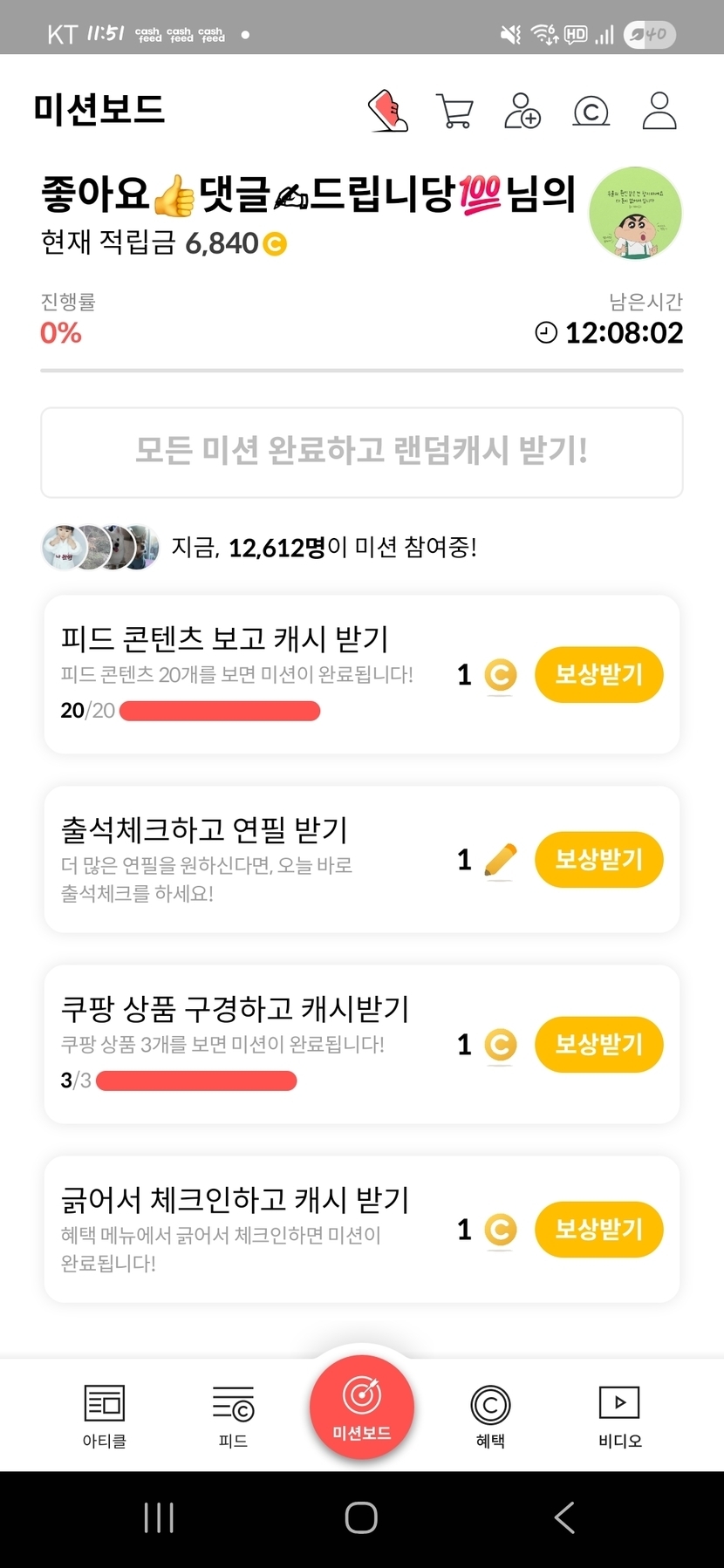Tap the Shin-chan profile avatar
The image size is (724, 1568).
tap(635, 213)
